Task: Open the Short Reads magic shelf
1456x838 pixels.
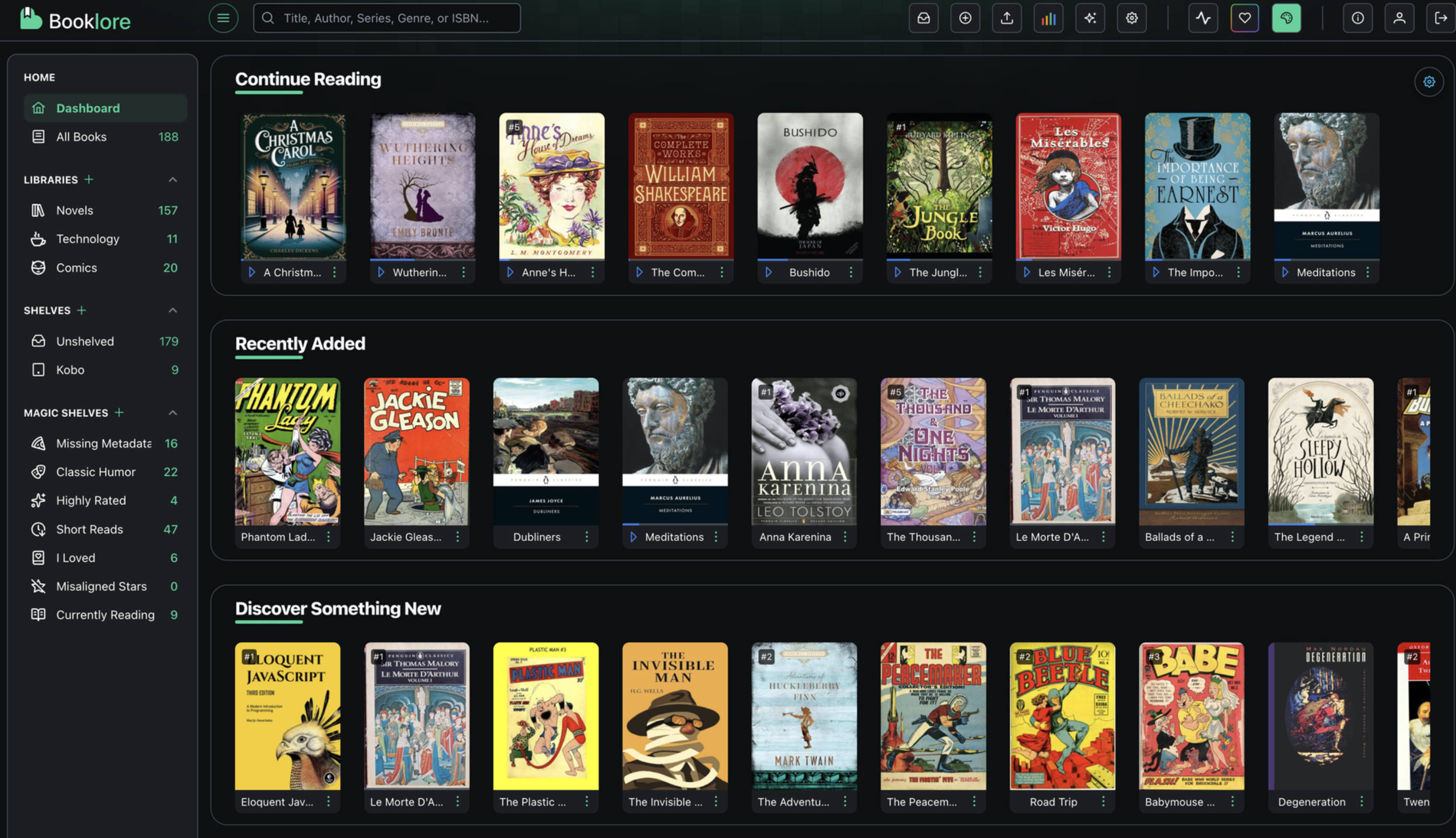Action: point(89,529)
